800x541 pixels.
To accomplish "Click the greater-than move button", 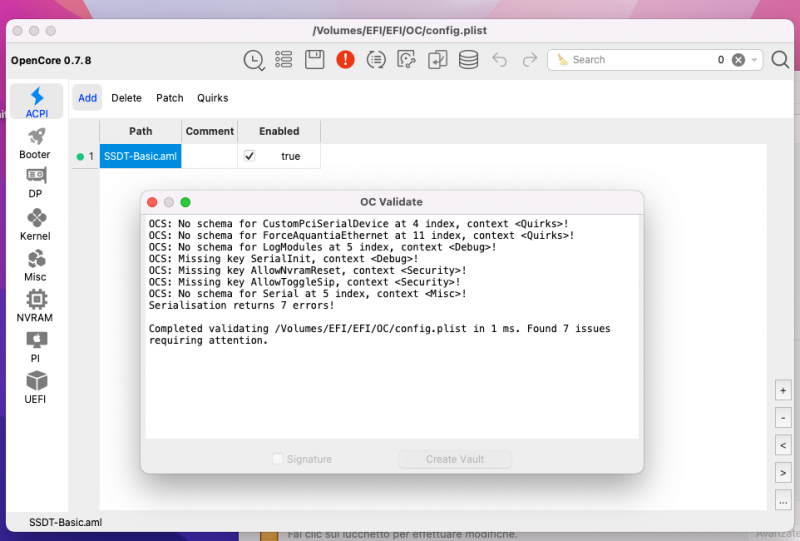I will 783,473.
